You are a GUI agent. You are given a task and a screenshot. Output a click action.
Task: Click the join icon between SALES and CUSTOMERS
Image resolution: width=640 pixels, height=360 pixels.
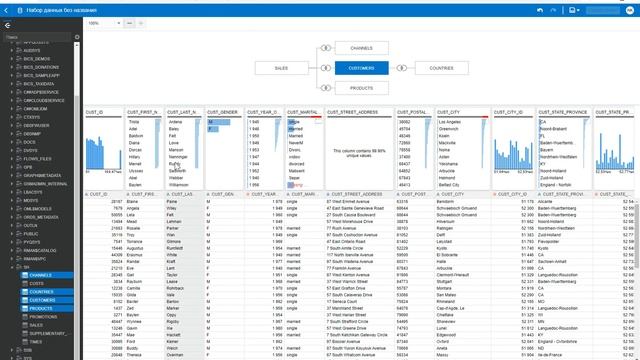click(325, 68)
